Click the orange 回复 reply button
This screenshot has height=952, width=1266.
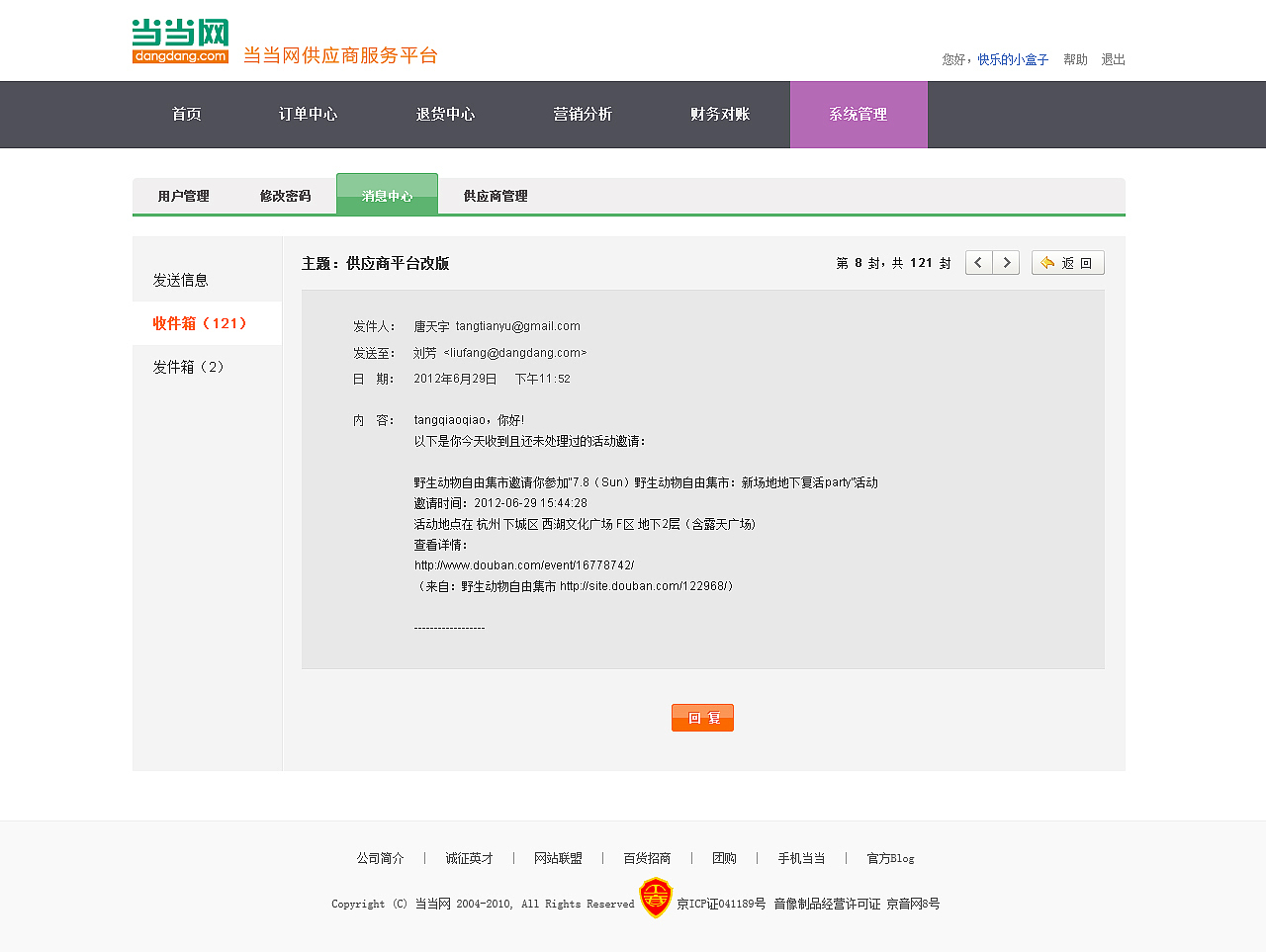coord(702,717)
